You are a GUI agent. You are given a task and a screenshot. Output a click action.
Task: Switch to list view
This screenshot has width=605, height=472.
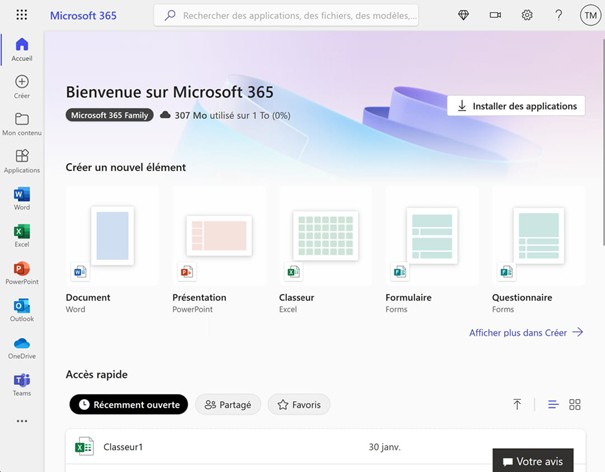[553, 404]
